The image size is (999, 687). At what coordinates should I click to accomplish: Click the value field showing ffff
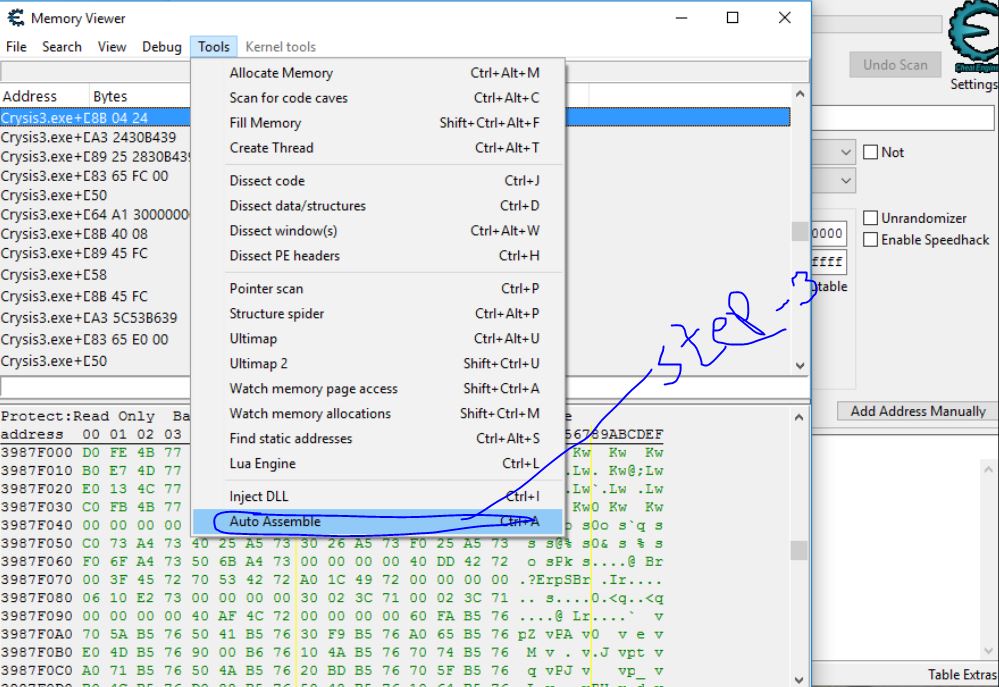[x=829, y=261]
